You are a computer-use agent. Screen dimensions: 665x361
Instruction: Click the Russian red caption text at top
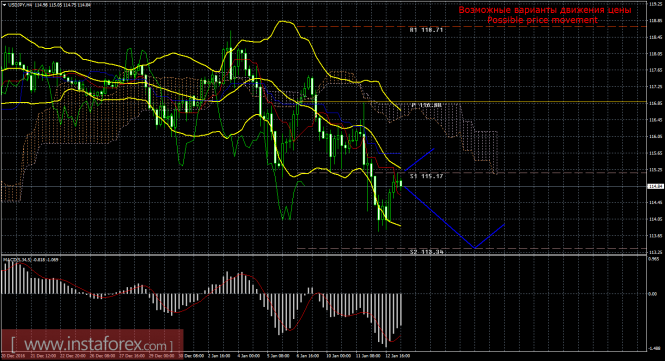point(545,10)
